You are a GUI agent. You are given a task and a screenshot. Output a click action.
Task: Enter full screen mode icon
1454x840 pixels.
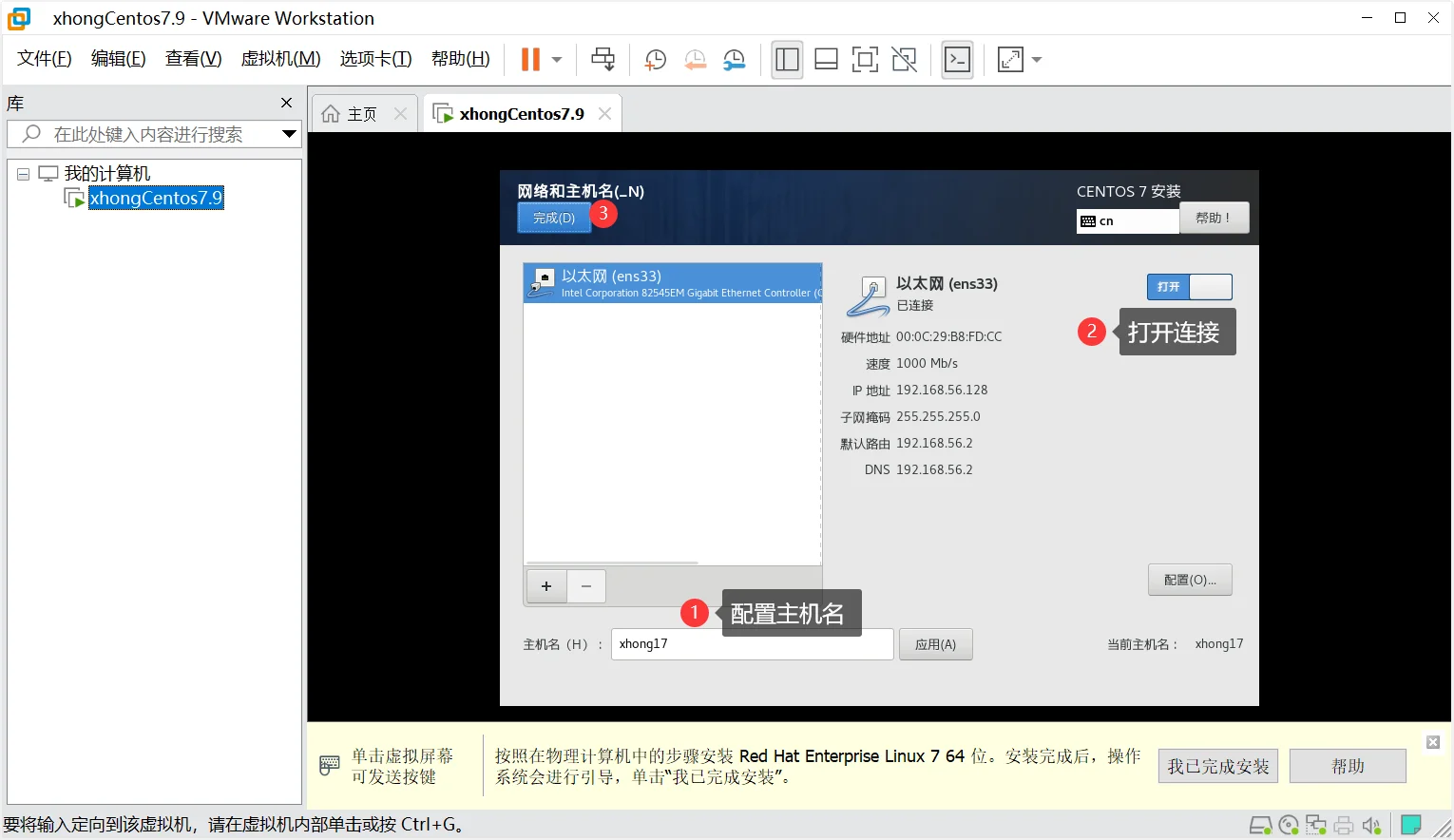(865, 60)
